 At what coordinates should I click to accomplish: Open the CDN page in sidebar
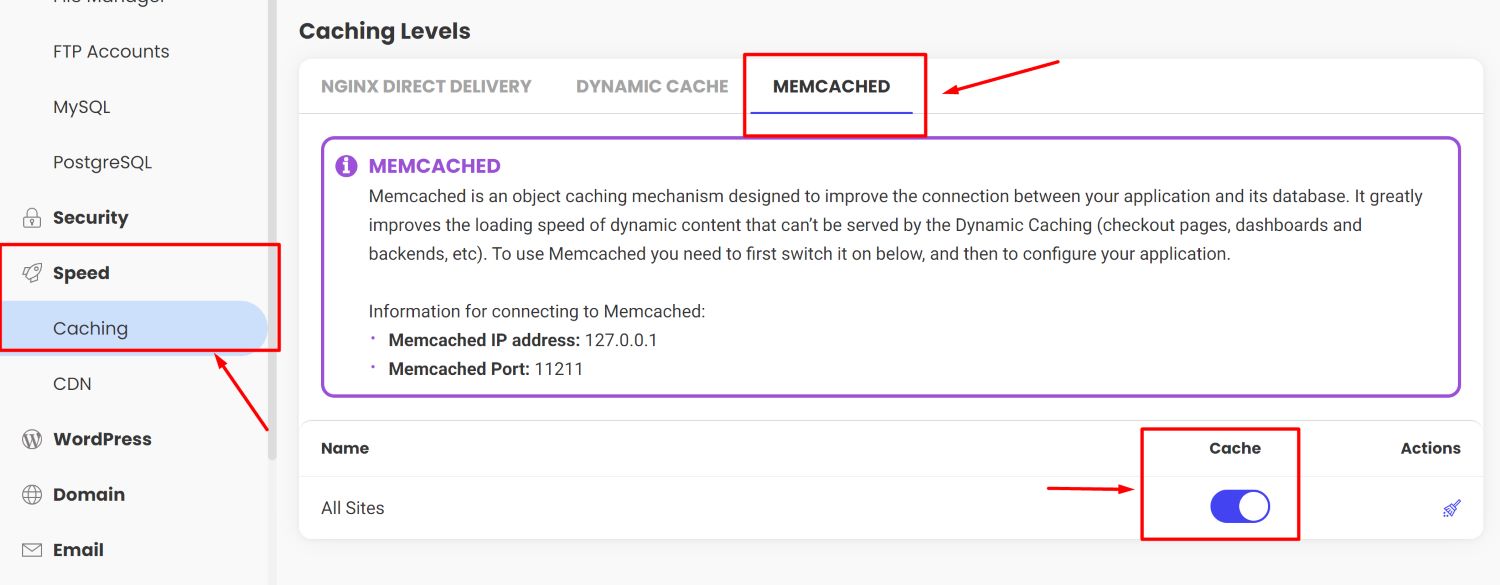(x=72, y=384)
